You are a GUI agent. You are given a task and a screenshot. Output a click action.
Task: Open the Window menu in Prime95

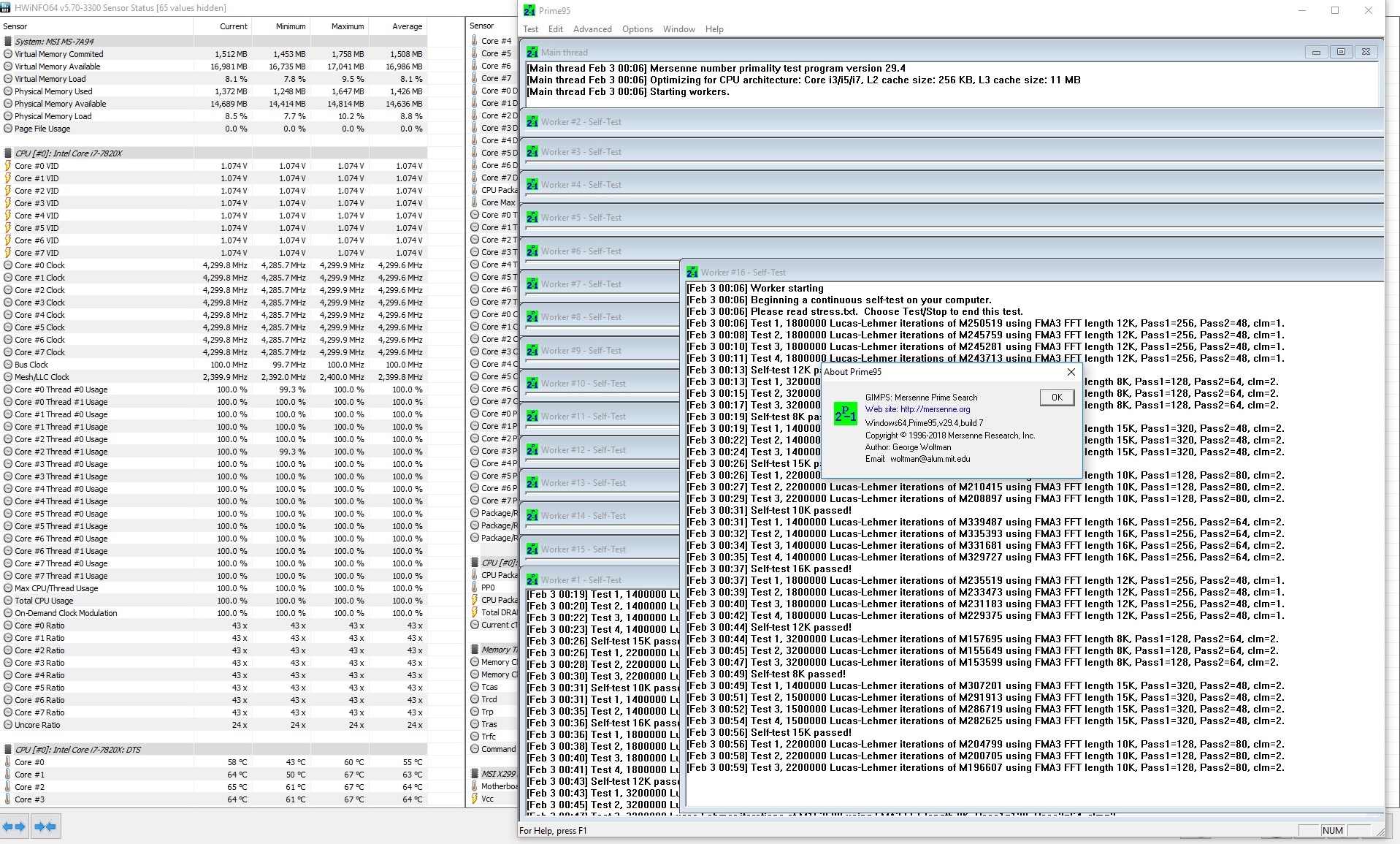(679, 29)
